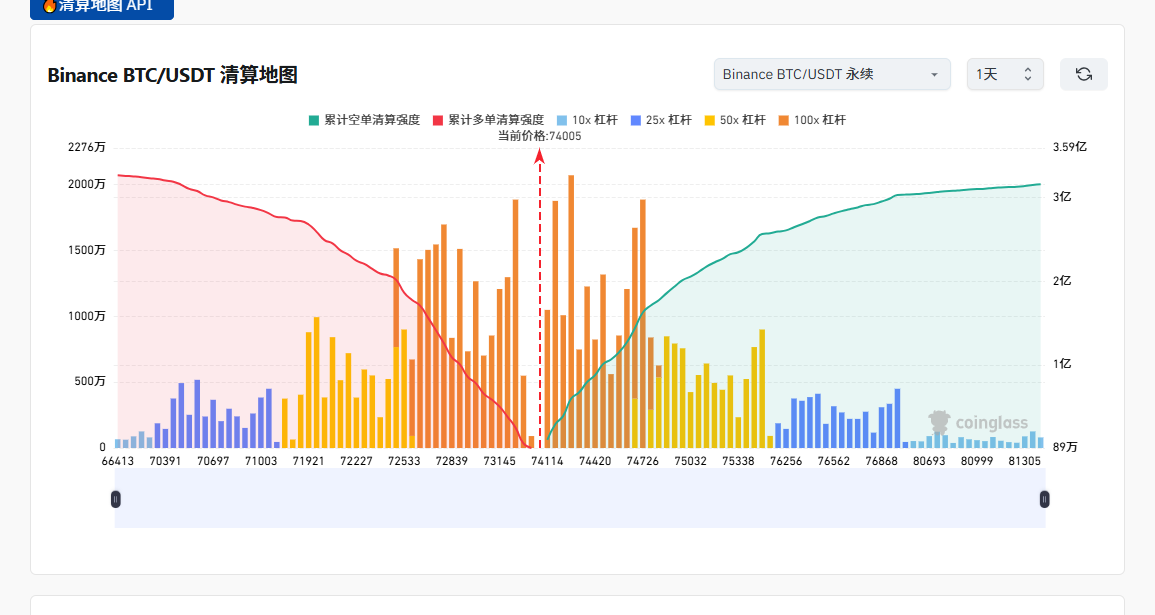
Task: Toggle the 25x 杠杆 legend series
Action: point(661,120)
